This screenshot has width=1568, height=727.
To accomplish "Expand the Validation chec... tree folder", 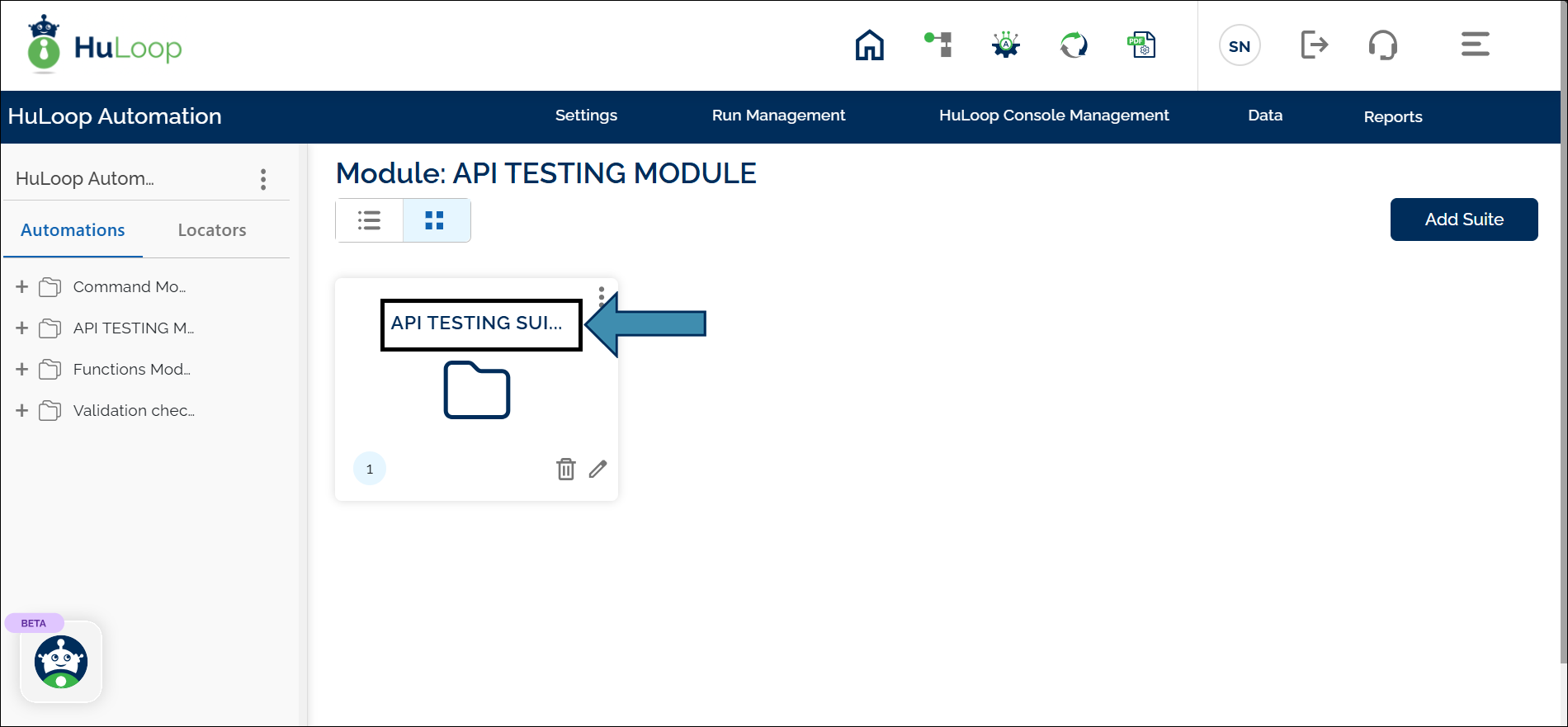I will point(22,410).
